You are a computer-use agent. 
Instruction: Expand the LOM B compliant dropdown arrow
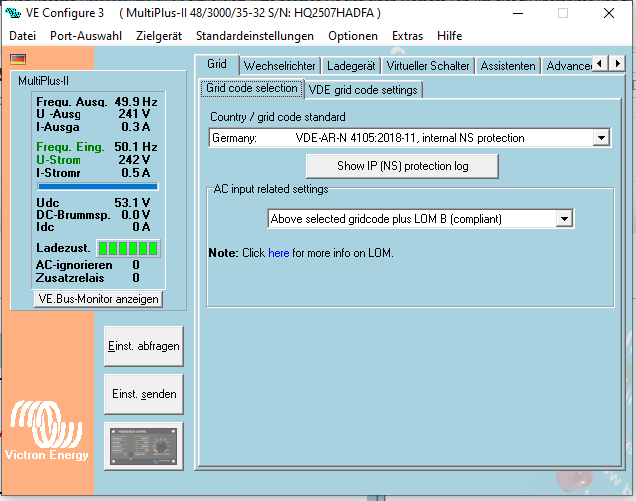click(564, 219)
